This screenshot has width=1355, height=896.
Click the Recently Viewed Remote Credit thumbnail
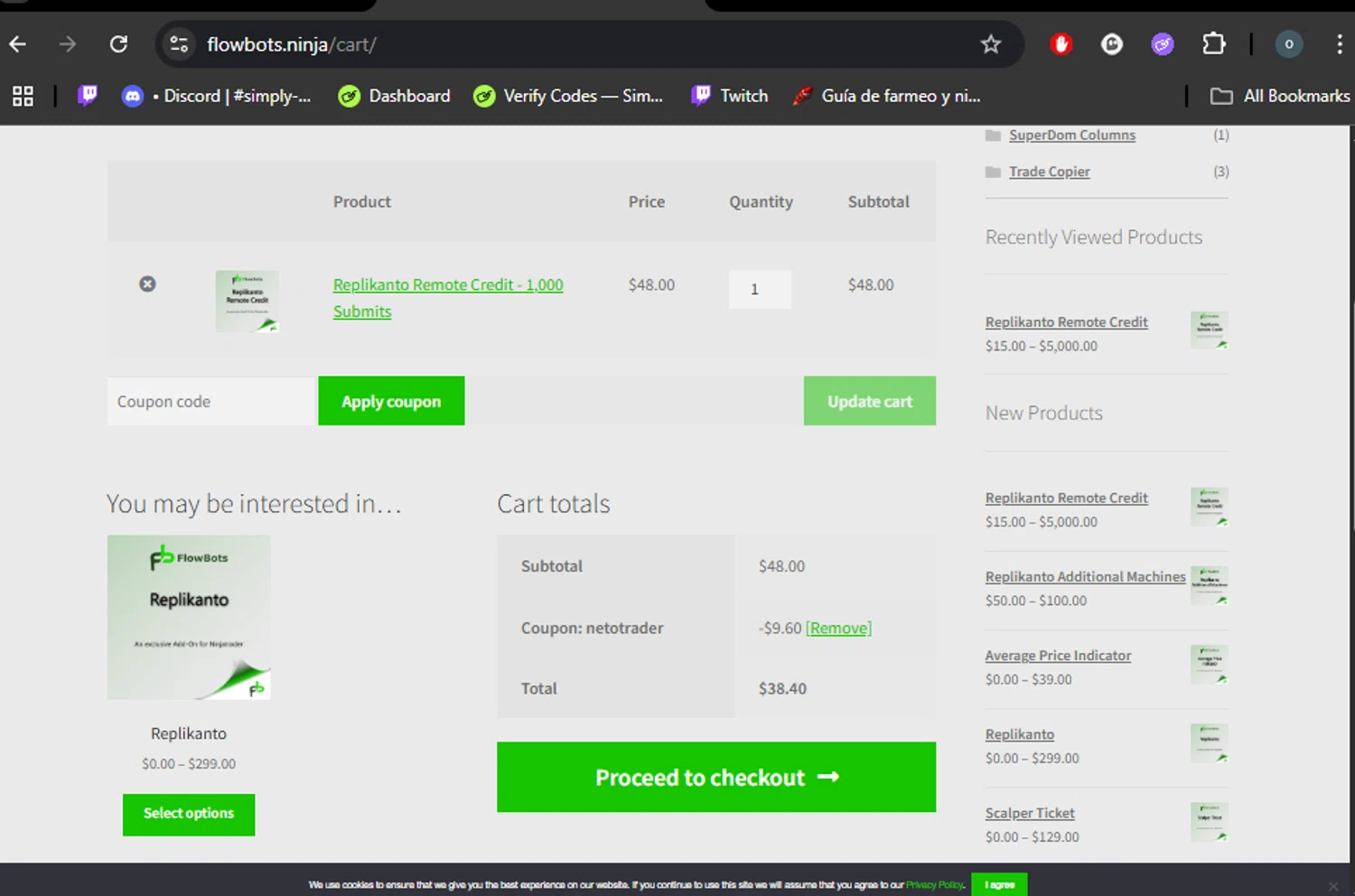pos(1210,330)
